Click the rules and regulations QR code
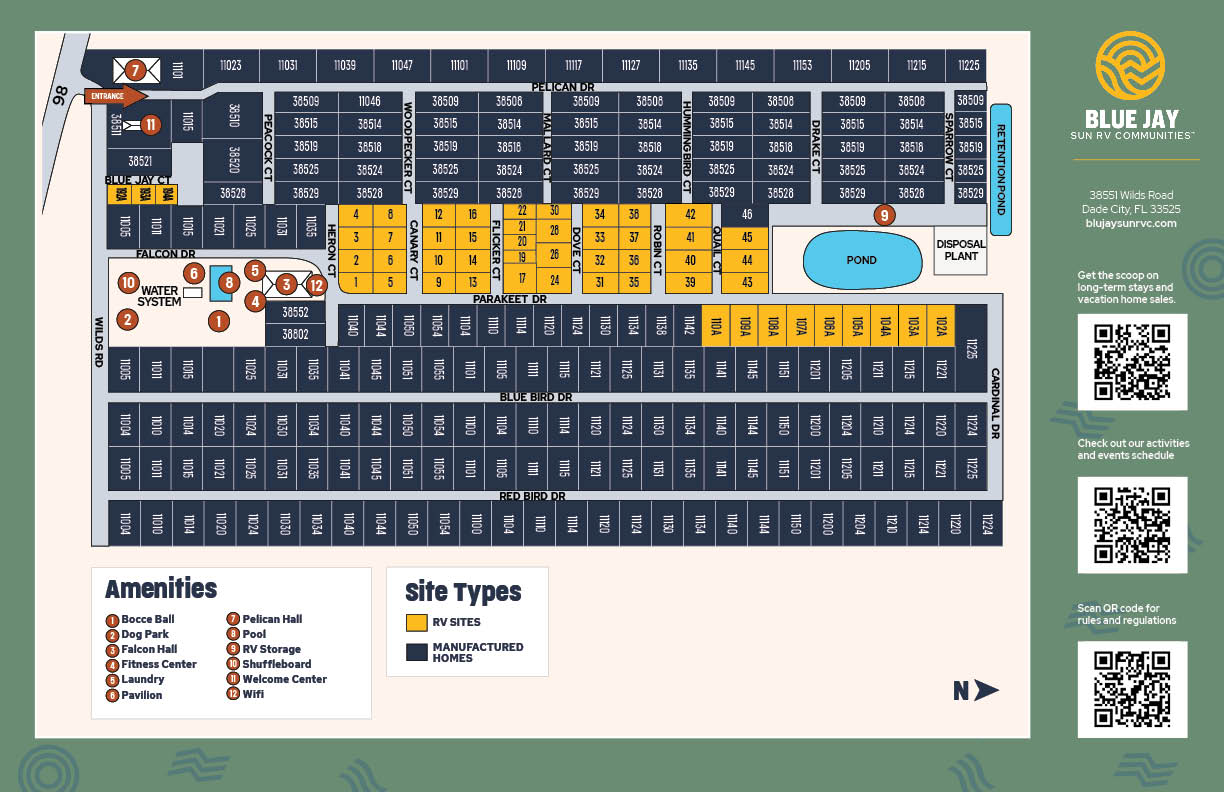 tap(1132, 689)
